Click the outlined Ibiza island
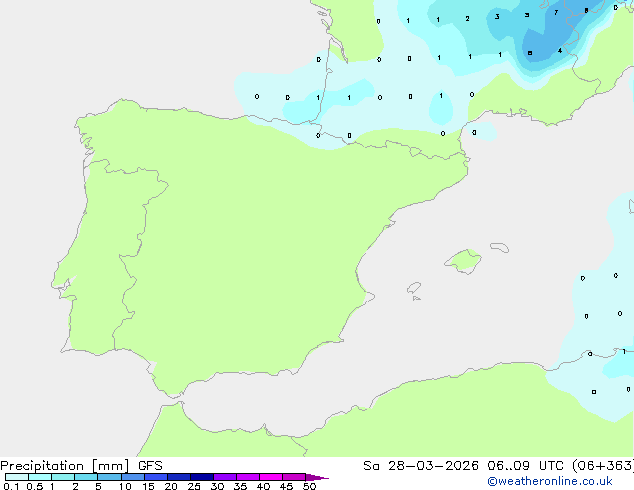Screen dimensions: 634x490 tap(414, 288)
